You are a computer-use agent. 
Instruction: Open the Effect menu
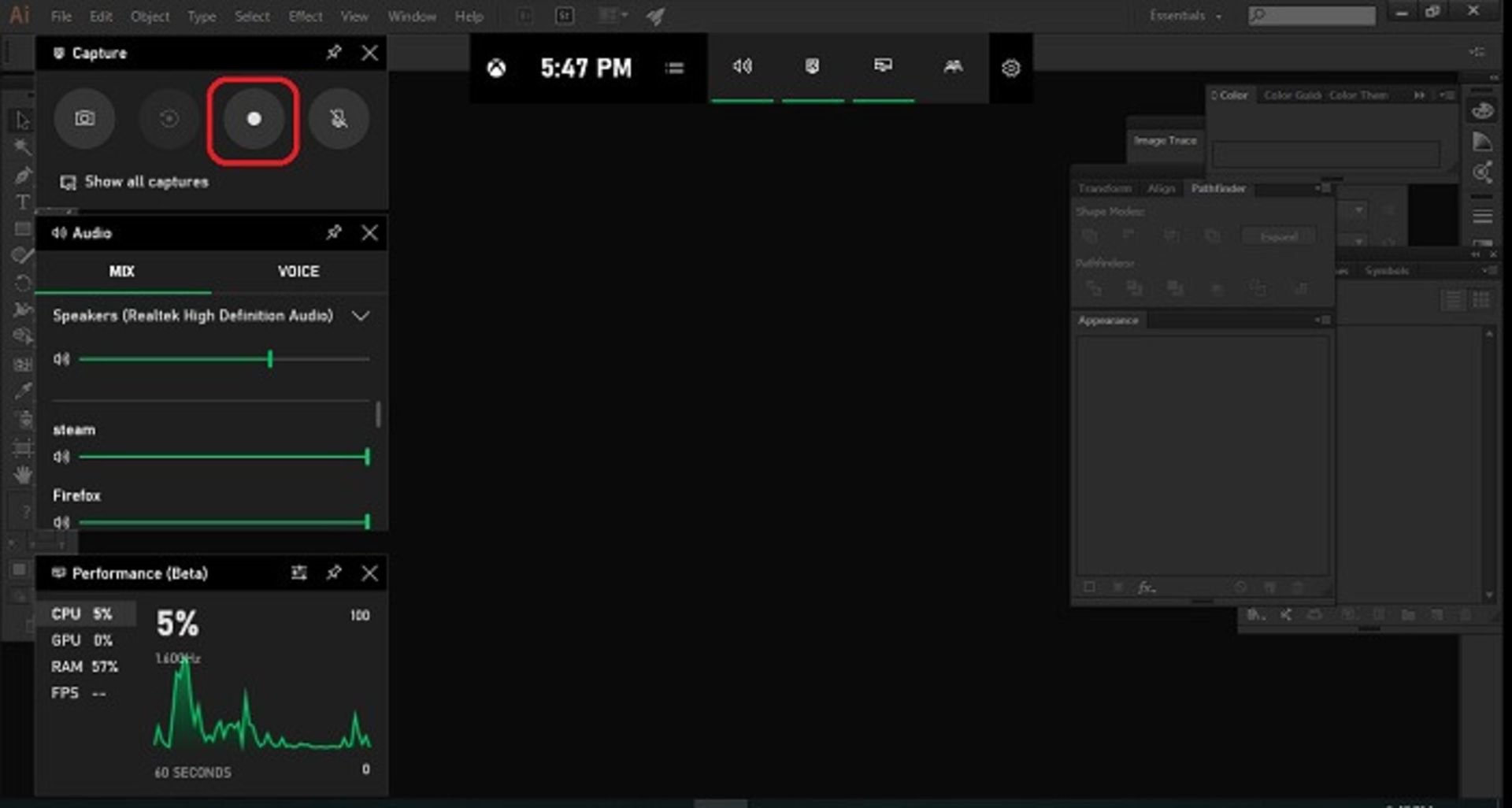point(305,17)
